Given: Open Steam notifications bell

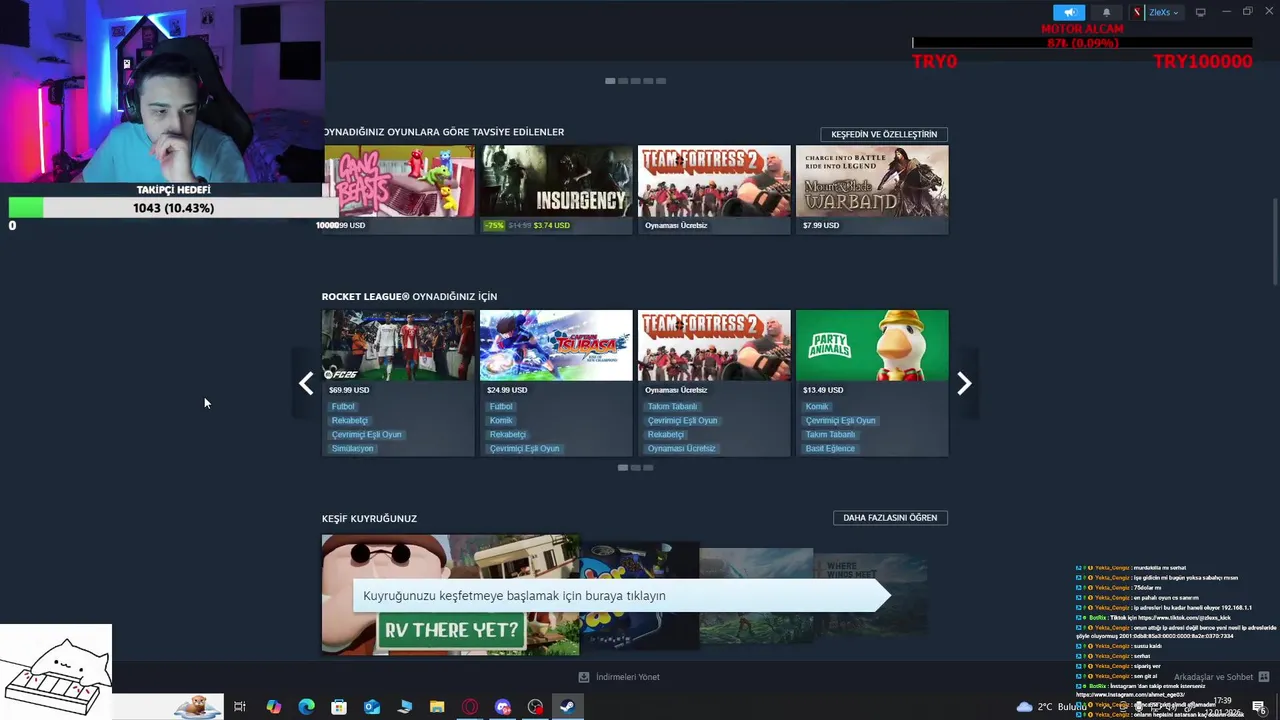Looking at the screenshot, I should point(1106,12).
